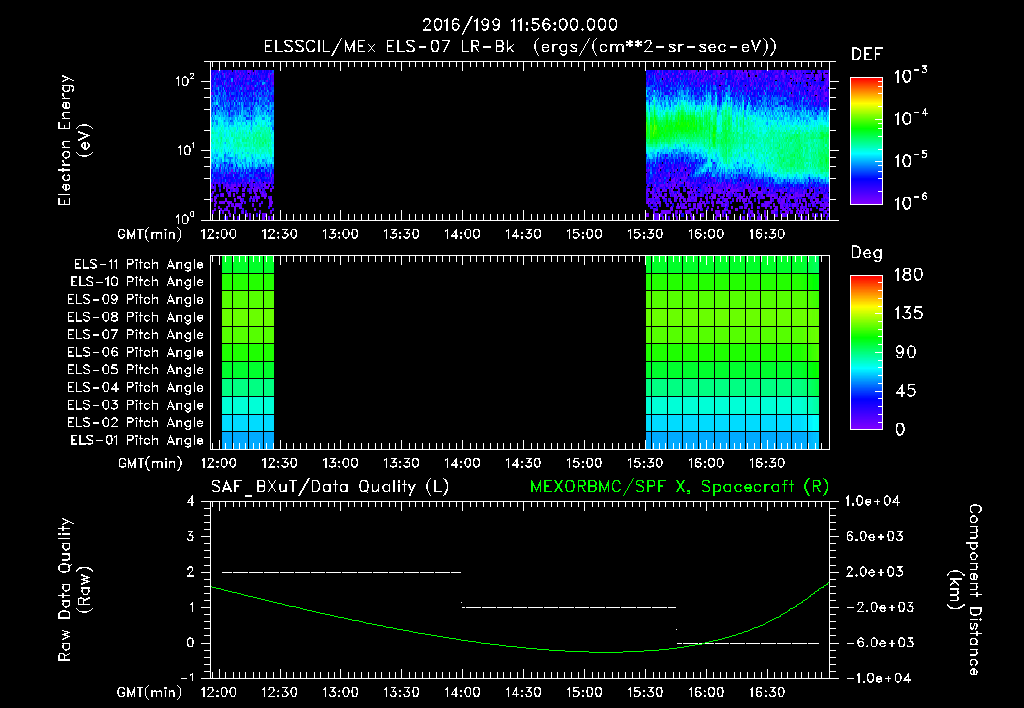Select the ELS-09 Pitch Angle row label
Image resolution: width=1024 pixels, height=708 pixels.
click(136, 300)
